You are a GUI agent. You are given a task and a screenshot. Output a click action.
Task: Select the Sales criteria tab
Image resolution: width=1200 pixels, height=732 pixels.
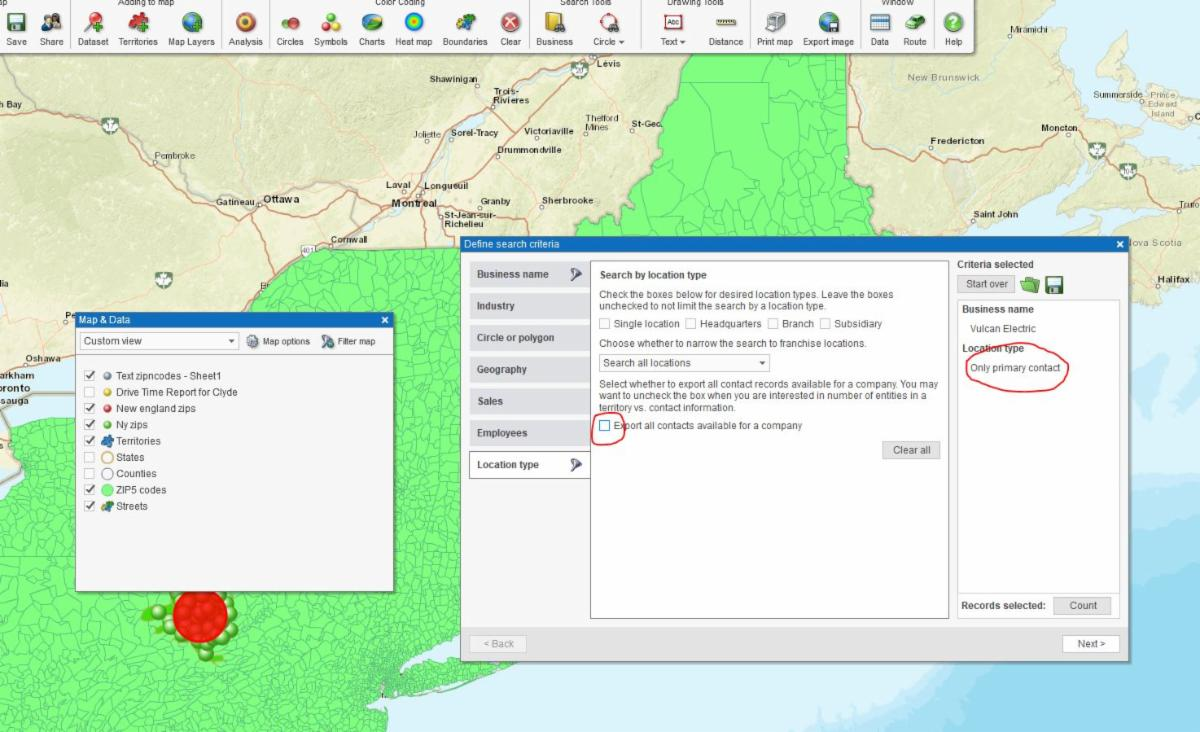(529, 401)
